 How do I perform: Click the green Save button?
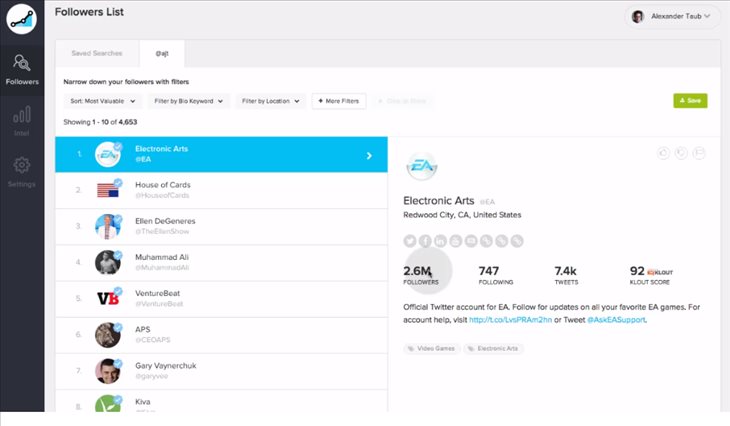[690, 101]
